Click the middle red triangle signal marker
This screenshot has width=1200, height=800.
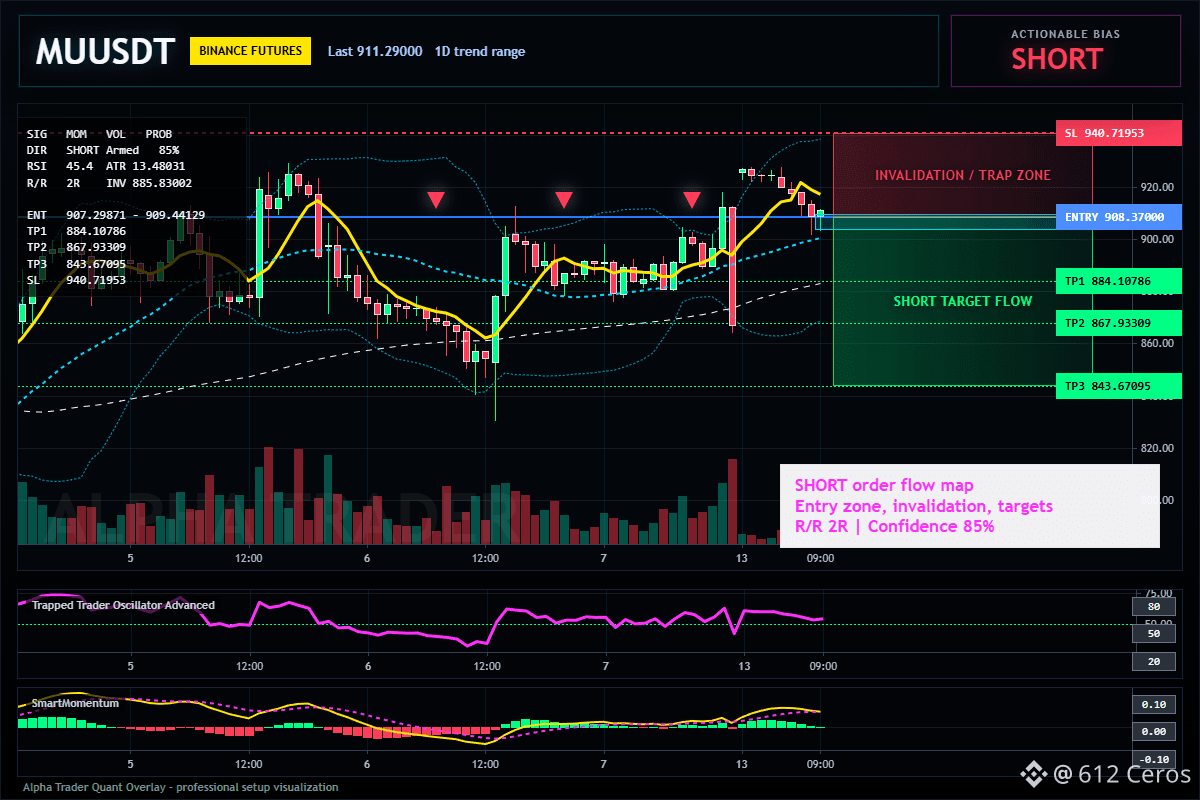click(x=564, y=200)
